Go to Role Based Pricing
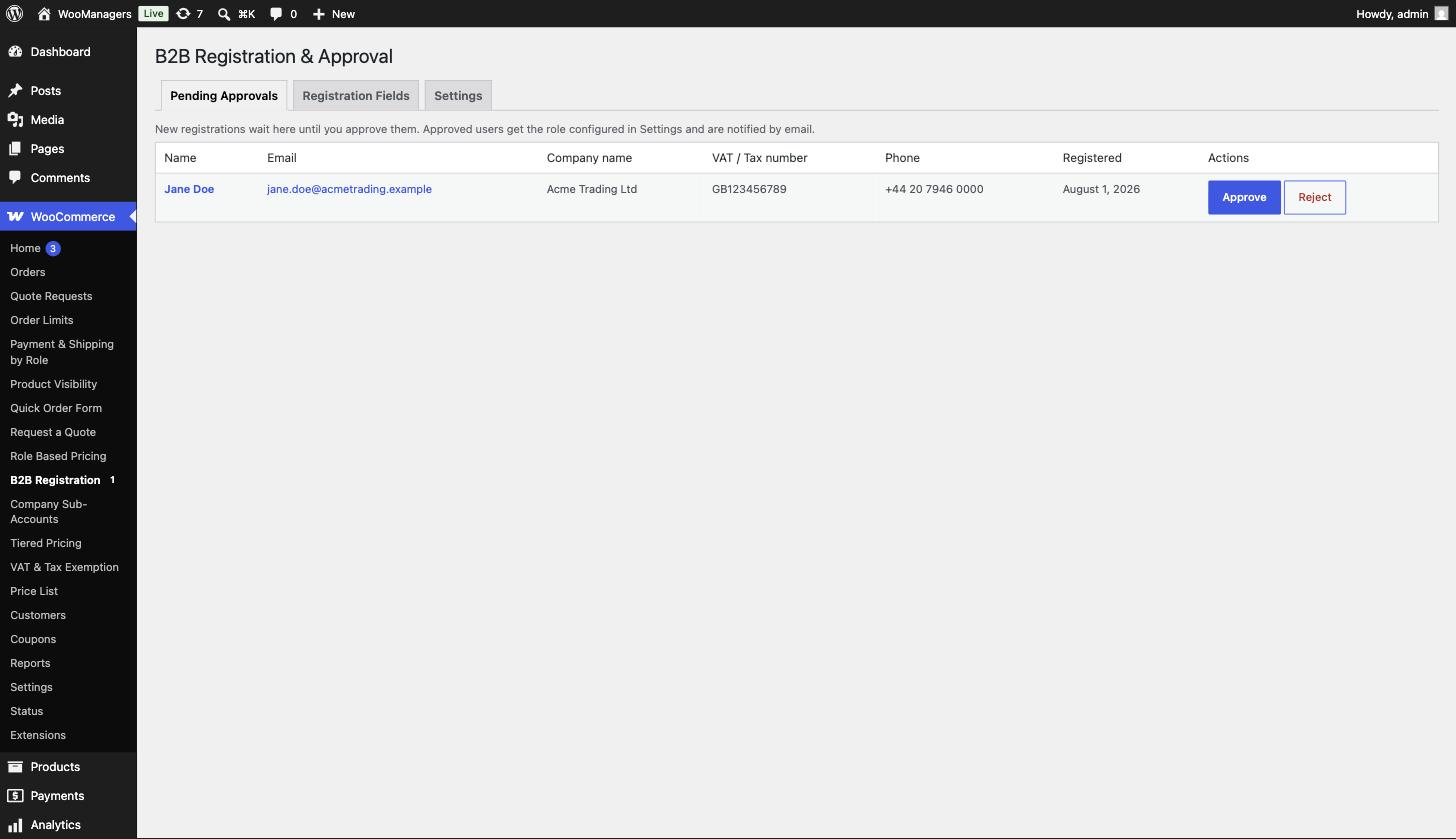The image size is (1456, 839). click(58, 456)
